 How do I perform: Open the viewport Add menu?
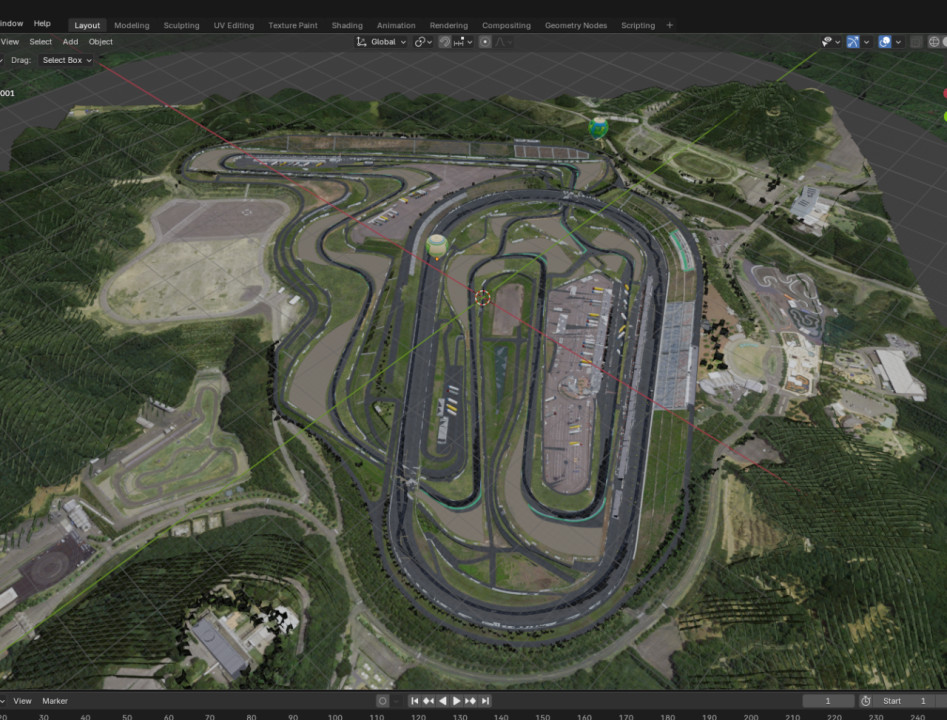pos(70,42)
